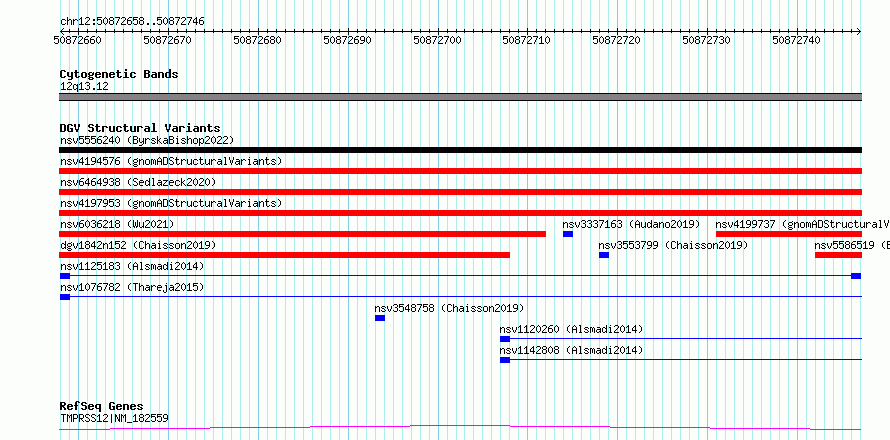Click ruler position 50872670

coord(167,40)
